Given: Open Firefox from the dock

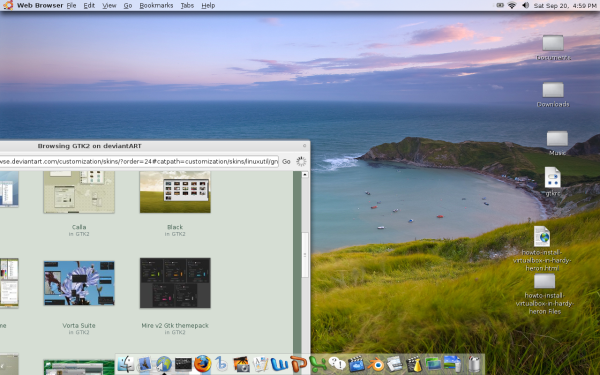Looking at the screenshot, I should (x=202, y=364).
